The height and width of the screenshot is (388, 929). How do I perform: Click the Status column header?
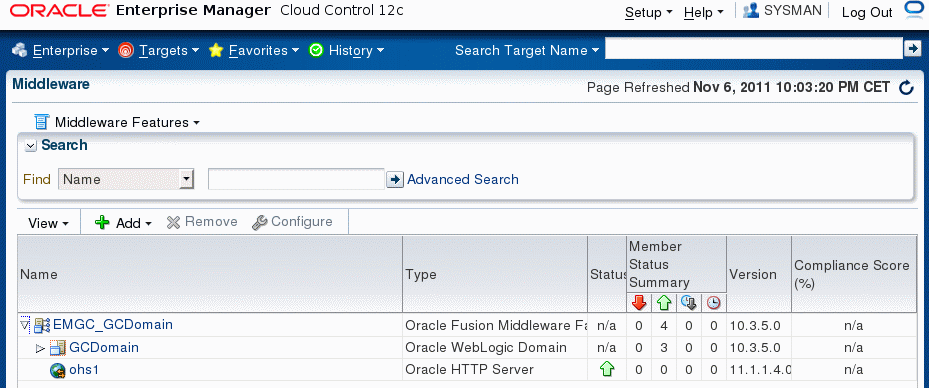(607, 274)
